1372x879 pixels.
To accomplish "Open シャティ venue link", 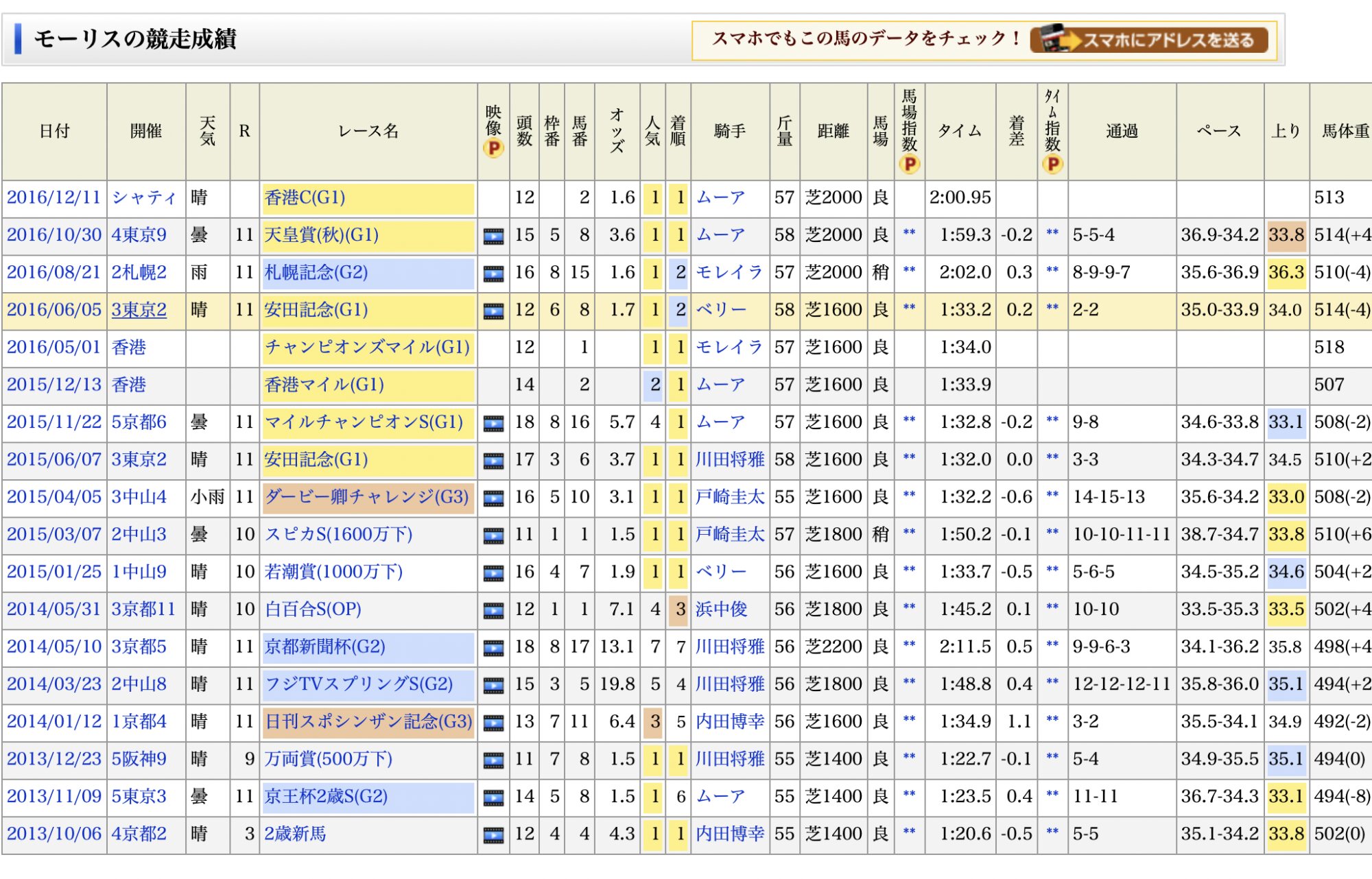I will (x=144, y=198).
